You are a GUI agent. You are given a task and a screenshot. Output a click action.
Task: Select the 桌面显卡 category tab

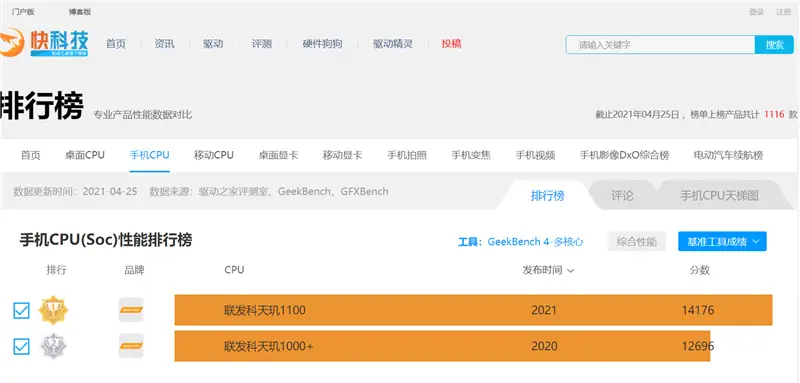coord(278,155)
